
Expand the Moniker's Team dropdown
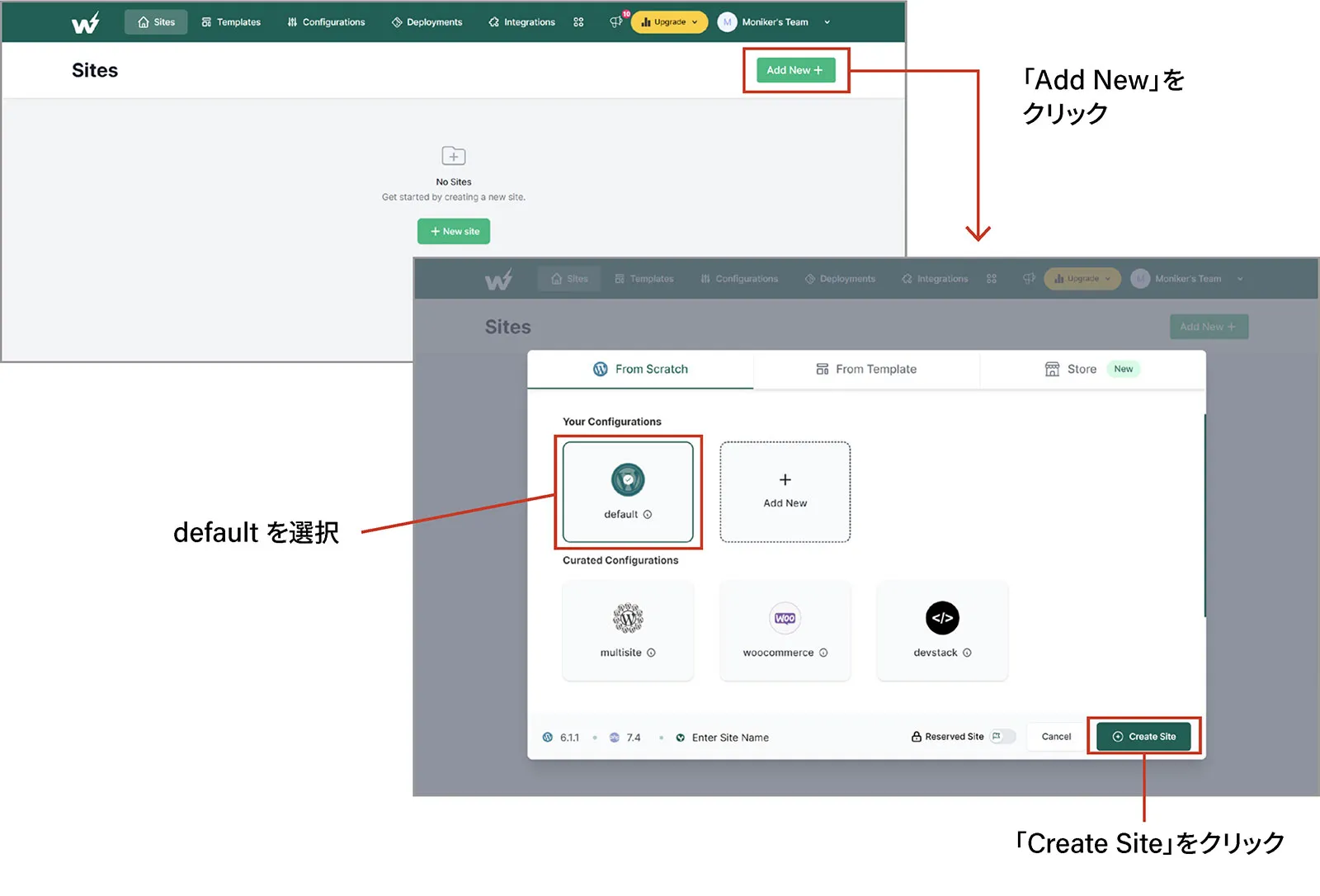pos(774,22)
